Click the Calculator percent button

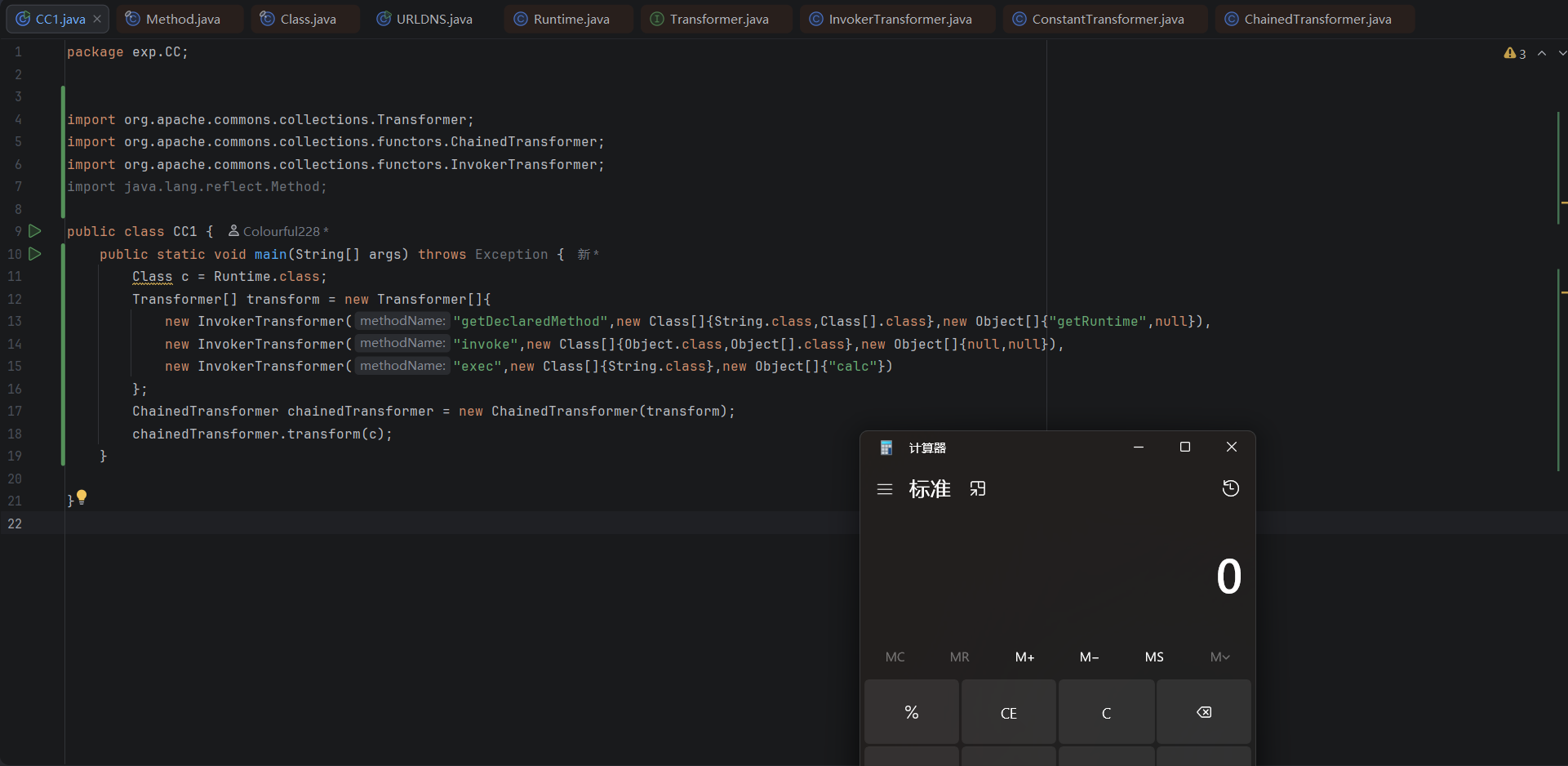[x=912, y=712]
